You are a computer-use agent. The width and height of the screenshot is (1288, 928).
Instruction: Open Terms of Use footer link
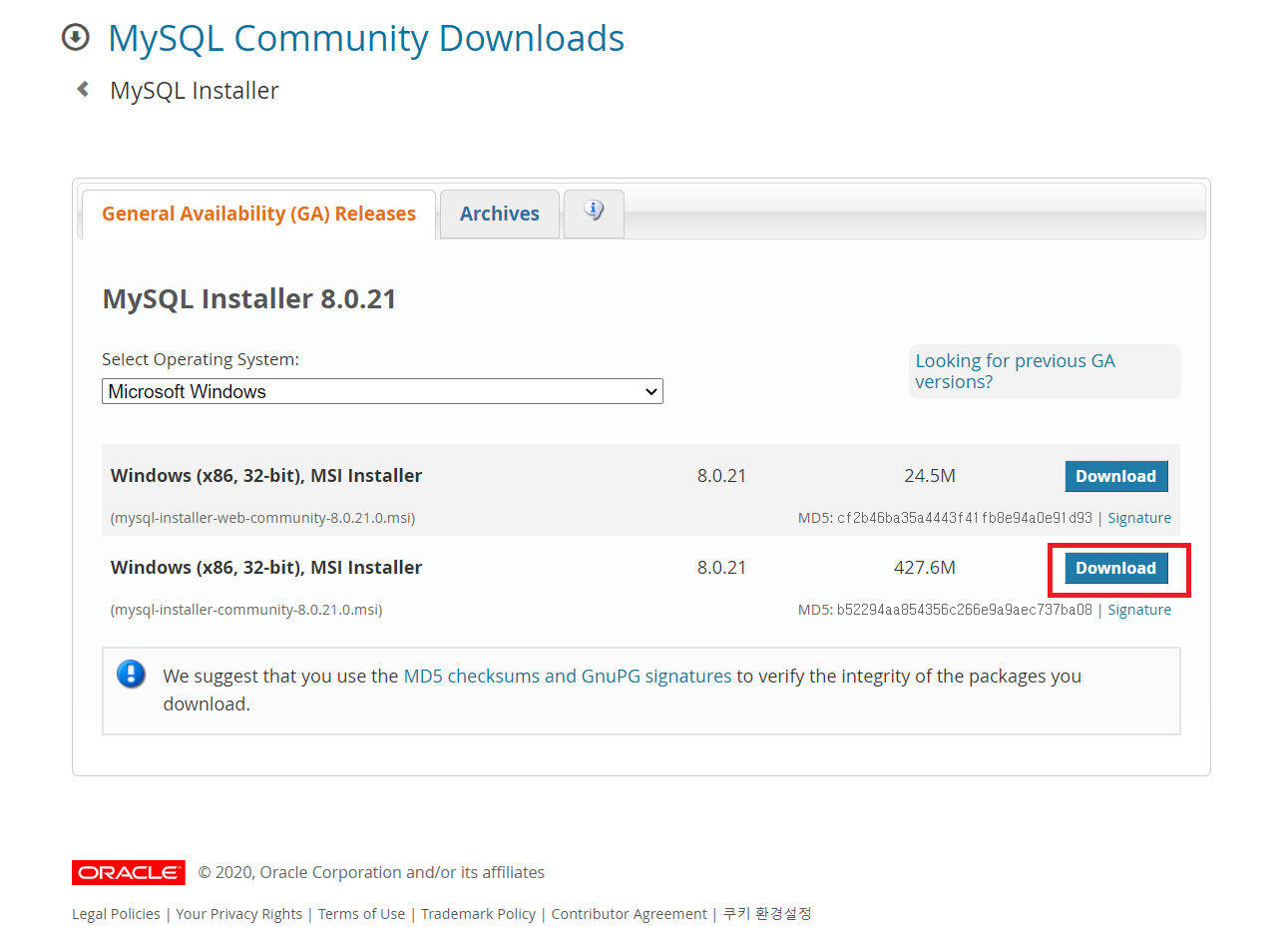tap(362, 914)
